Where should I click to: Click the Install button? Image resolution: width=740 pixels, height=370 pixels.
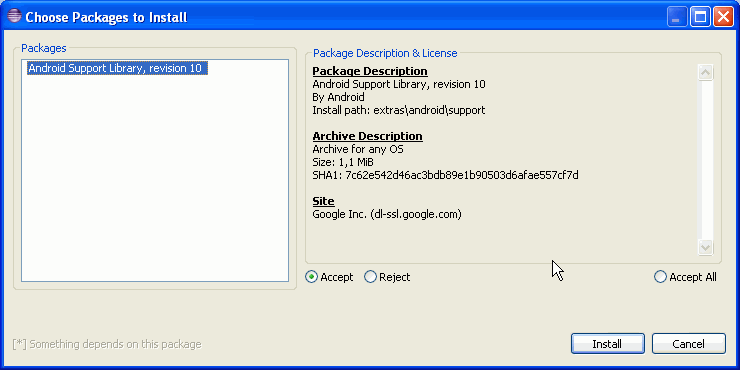point(607,344)
